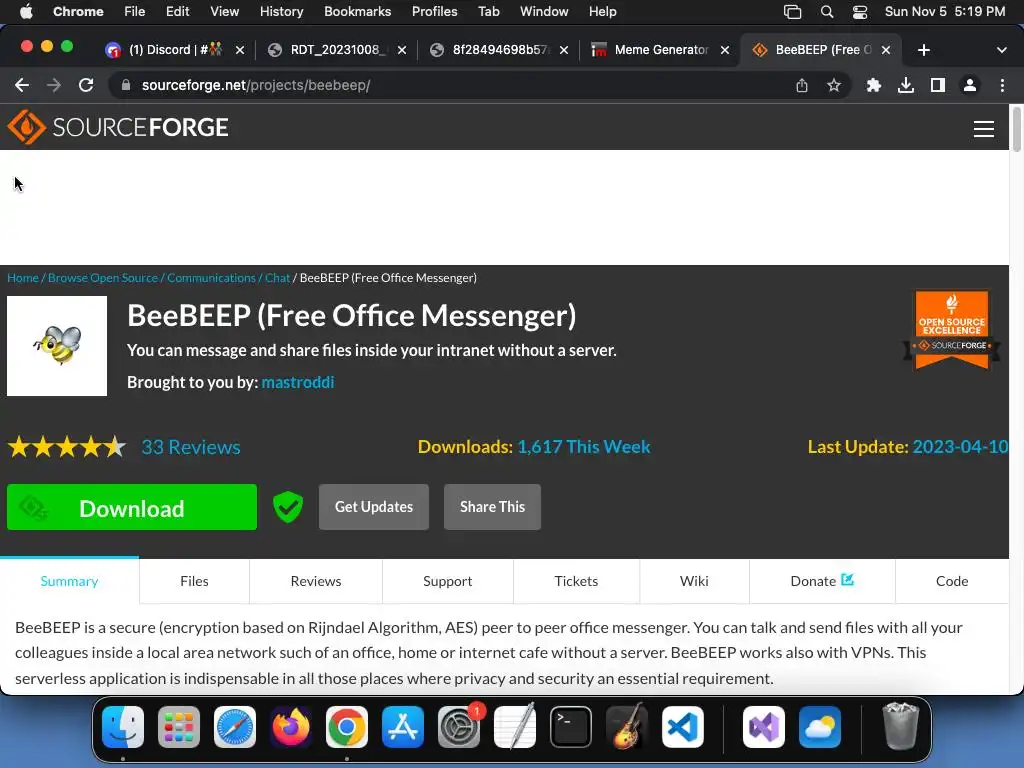This screenshot has height=768, width=1024.
Task: Click the green Download button
Action: pyautogui.click(x=132, y=507)
